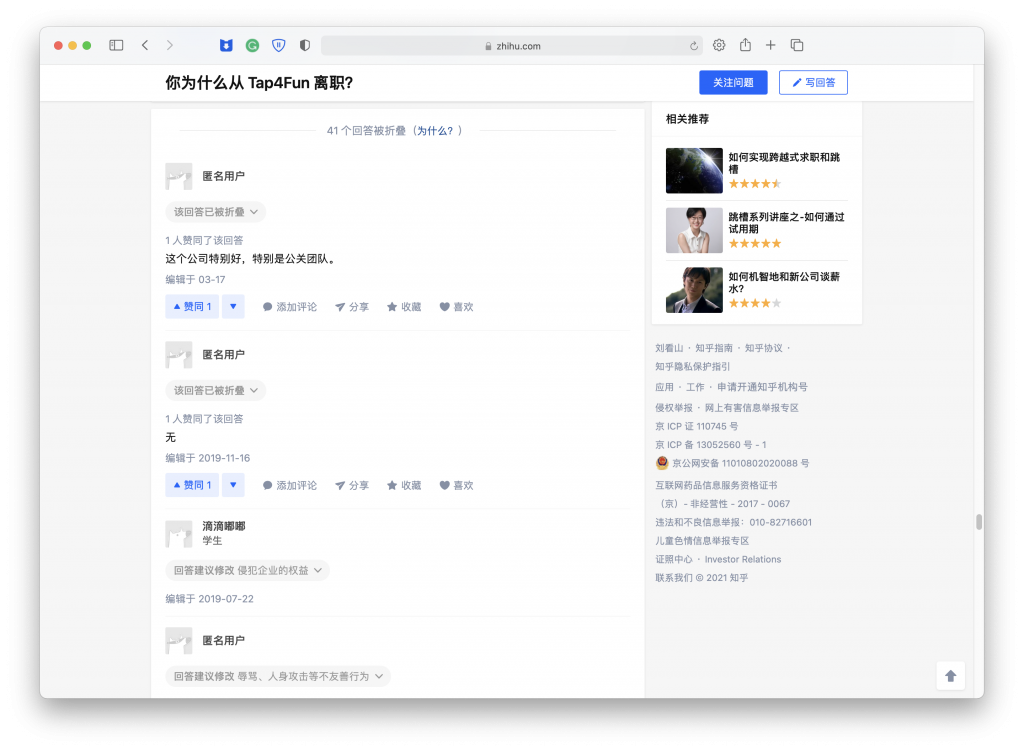Viewport: 1024px width, 751px height.
Task: Expand 该回答已被折叠 on the 2019-11-16 answer
Action: 216,390
